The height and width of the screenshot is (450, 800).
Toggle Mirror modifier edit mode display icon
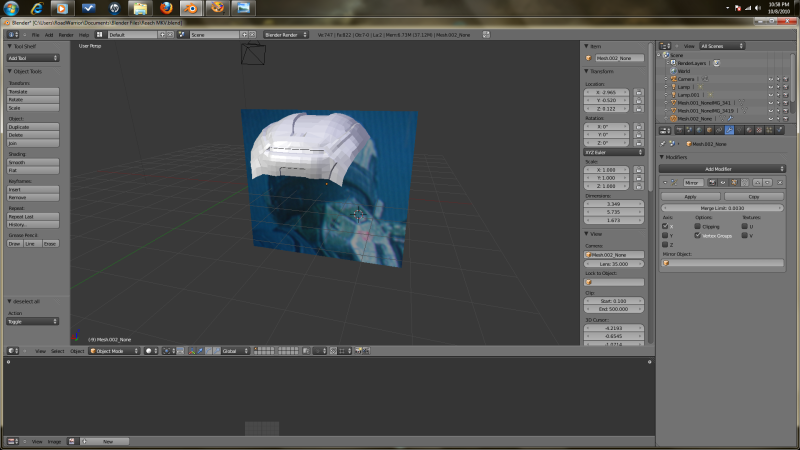tap(734, 183)
